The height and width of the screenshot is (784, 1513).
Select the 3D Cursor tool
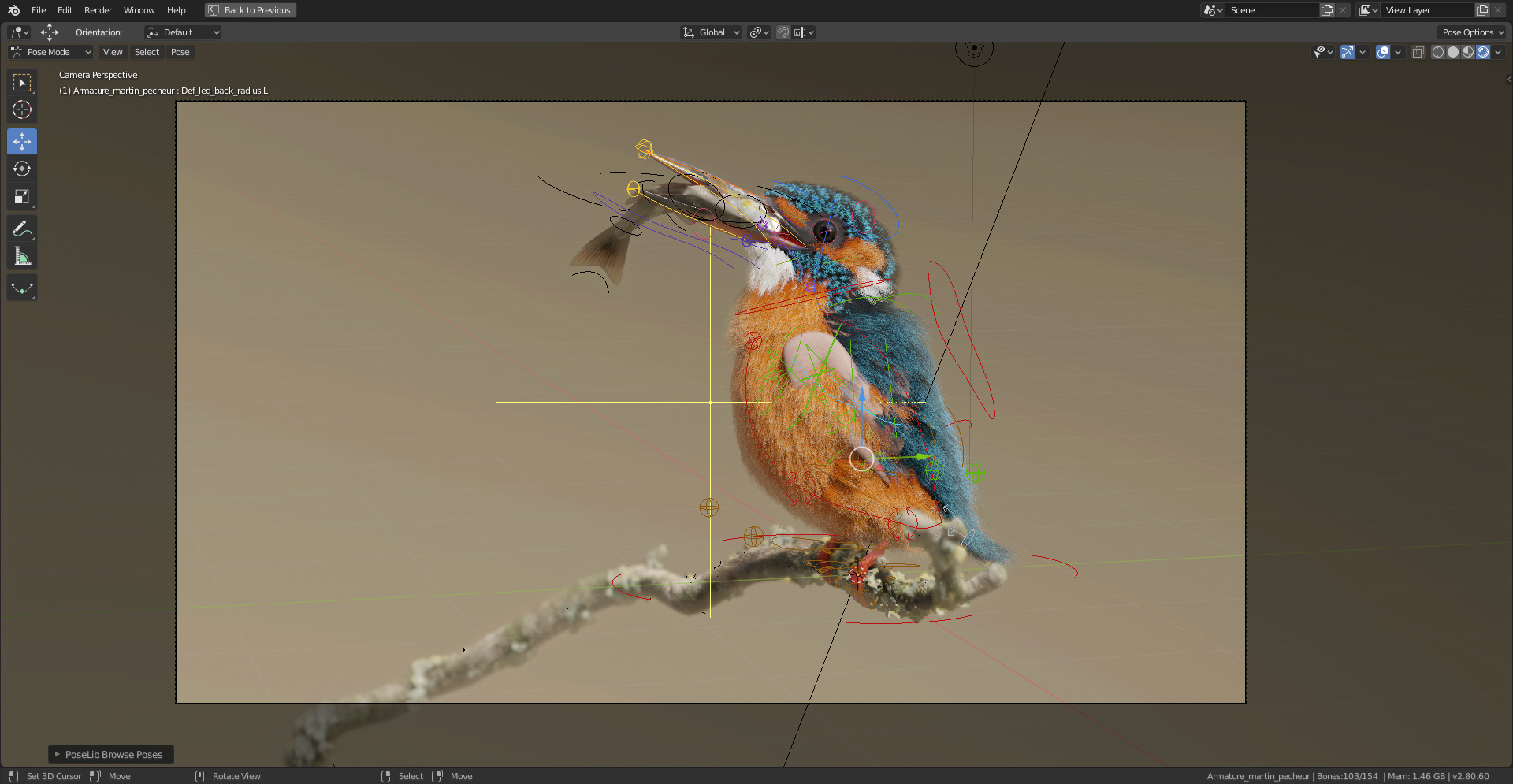point(22,110)
